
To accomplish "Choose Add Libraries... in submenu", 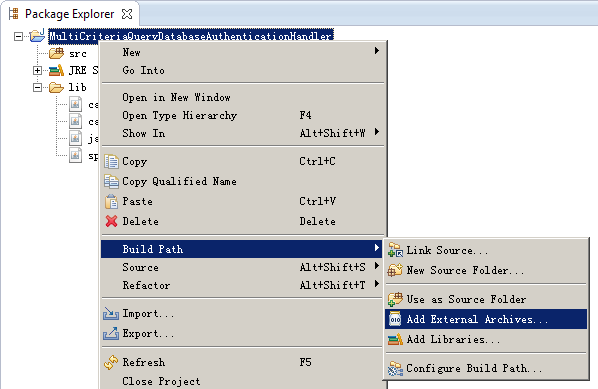I will tap(486, 339).
